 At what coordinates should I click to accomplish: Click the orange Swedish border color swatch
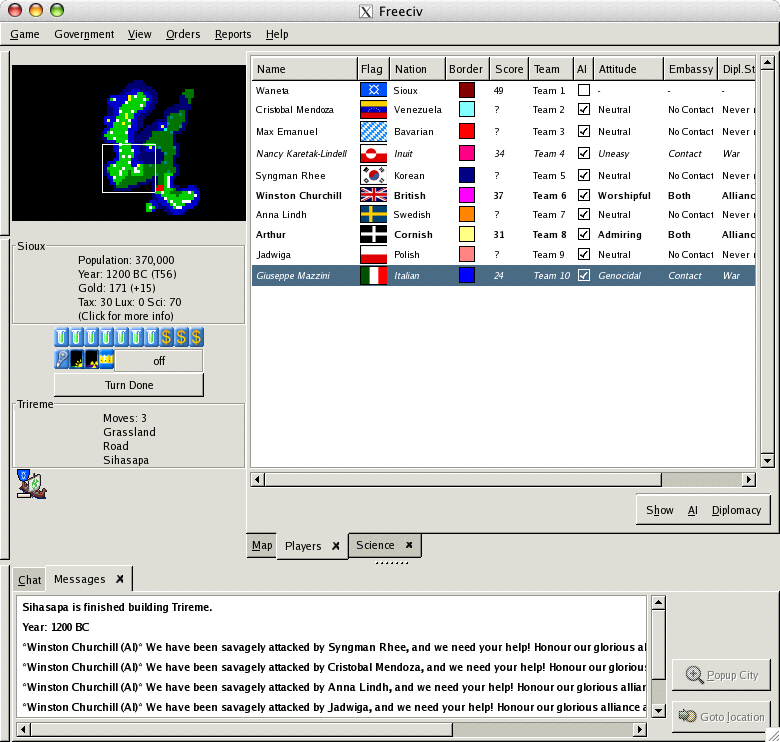[467, 214]
